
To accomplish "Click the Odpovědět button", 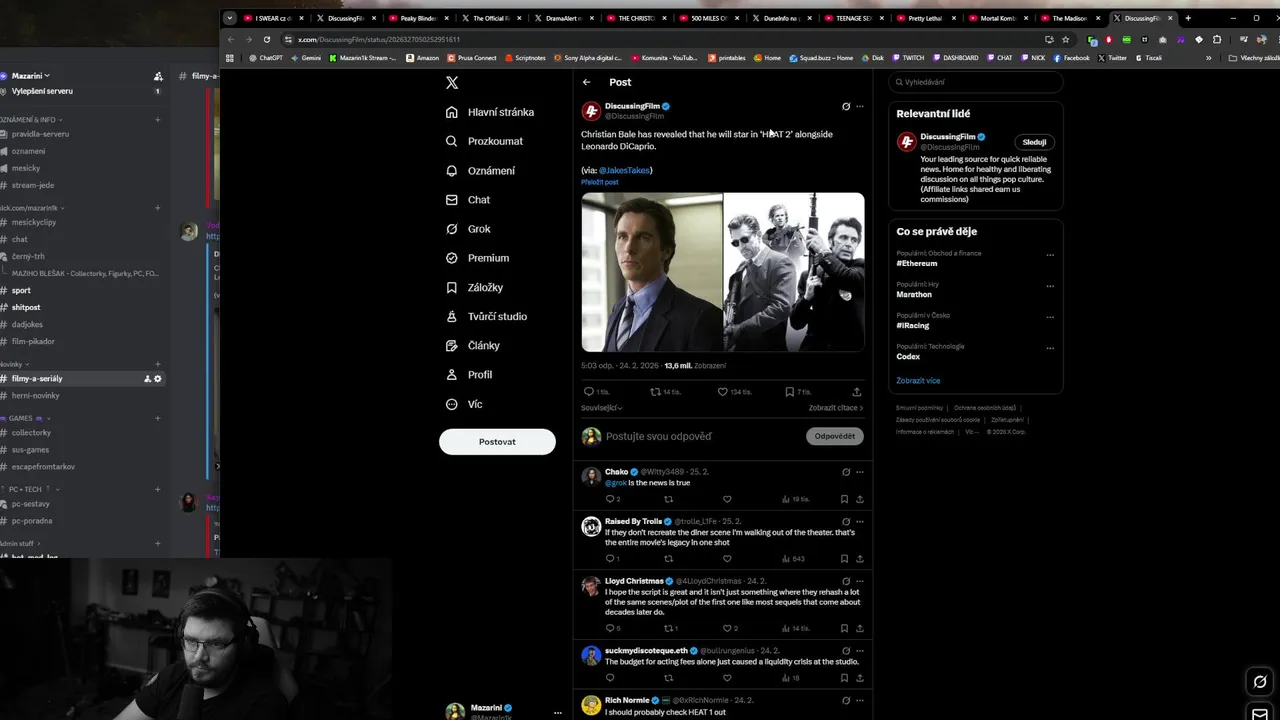I will (x=835, y=436).
